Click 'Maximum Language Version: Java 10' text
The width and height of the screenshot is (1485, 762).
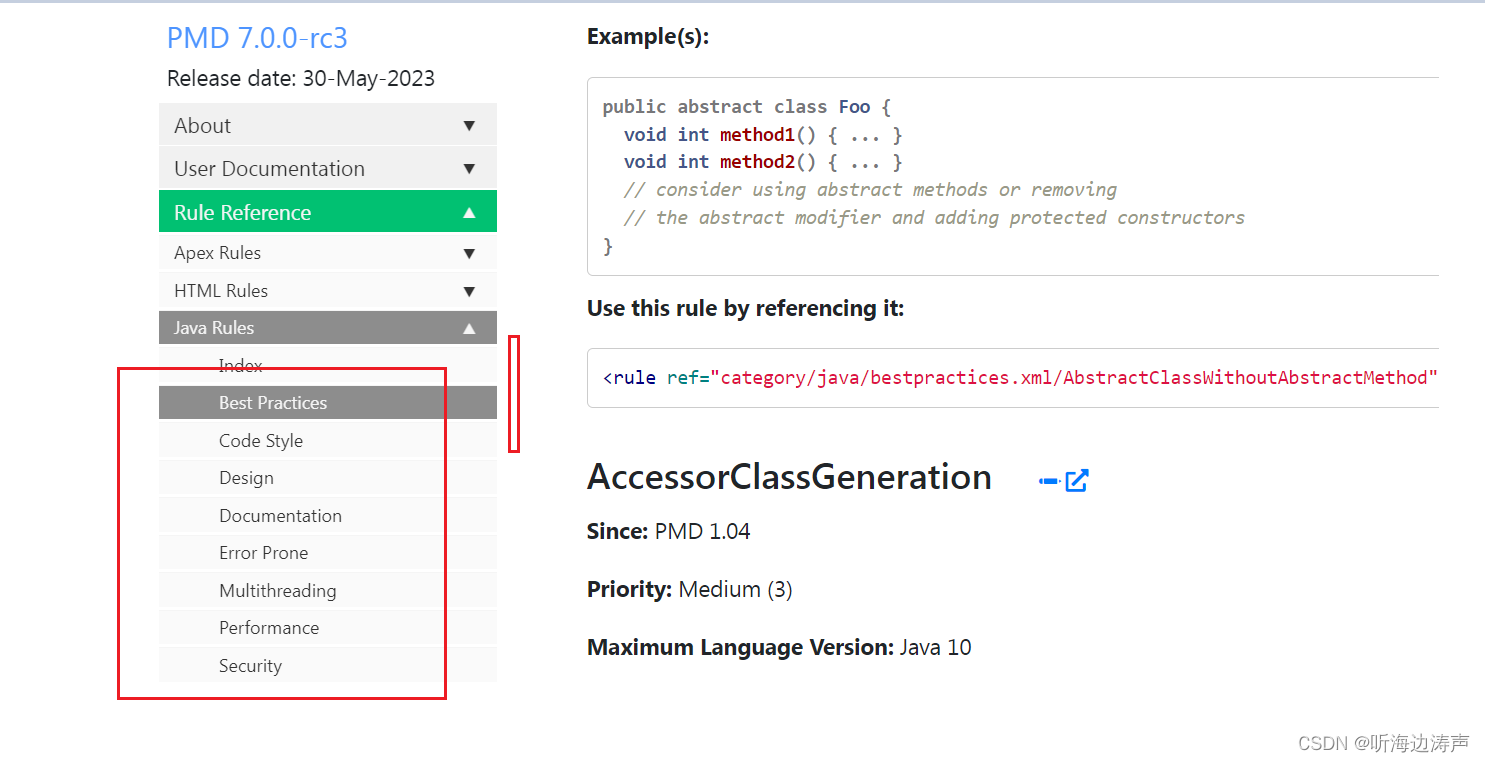[x=779, y=648]
